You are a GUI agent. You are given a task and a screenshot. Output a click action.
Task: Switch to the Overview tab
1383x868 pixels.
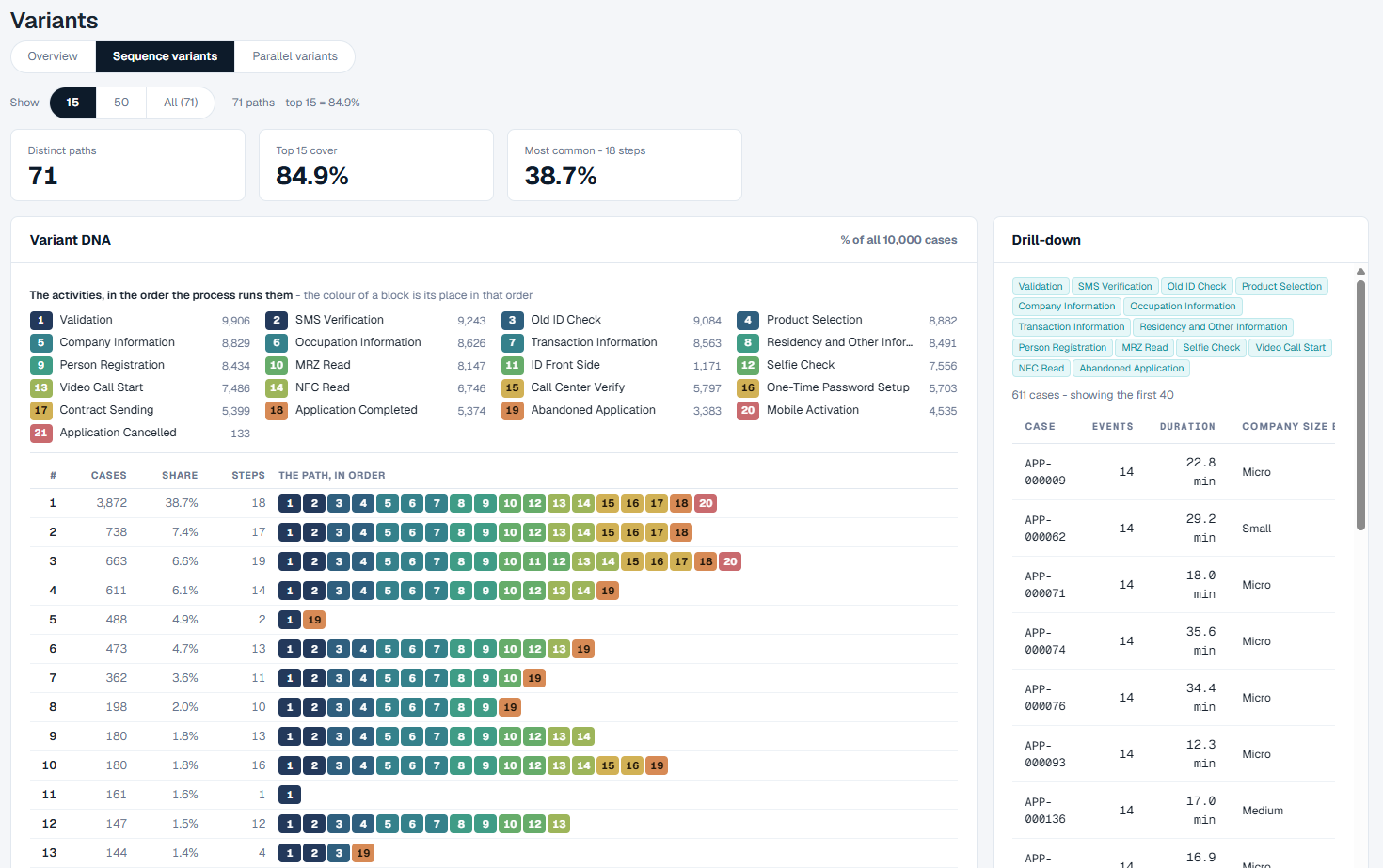(53, 56)
